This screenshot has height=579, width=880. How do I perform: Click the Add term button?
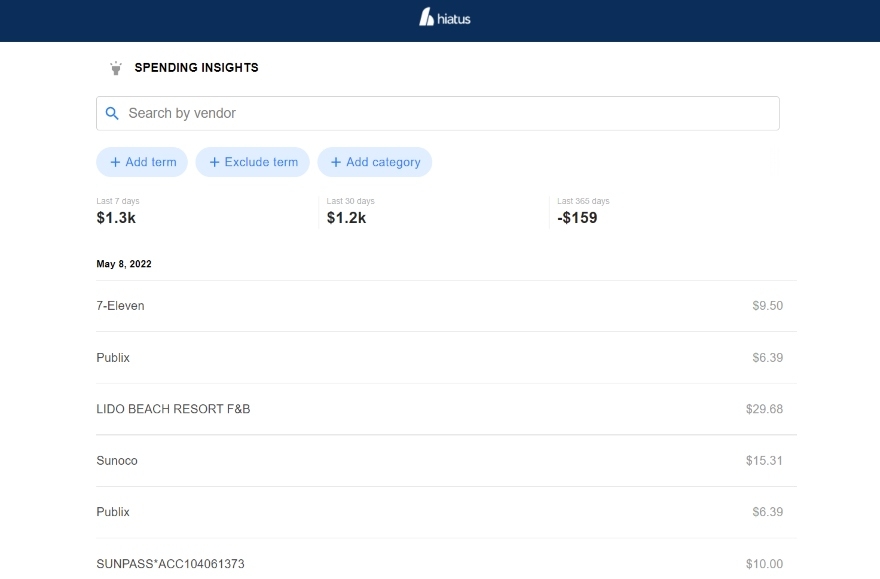pos(142,162)
